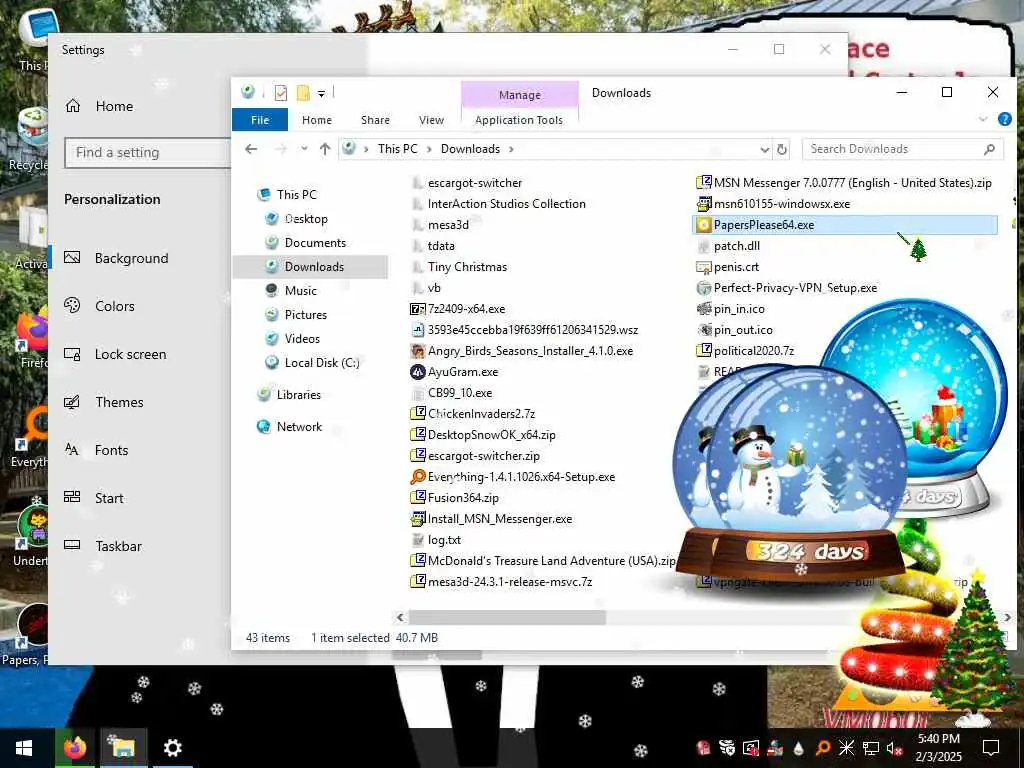Viewport: 1024px width, 768px height.
Task: Open the View ribbon tab
Action: tap(431, 120)
